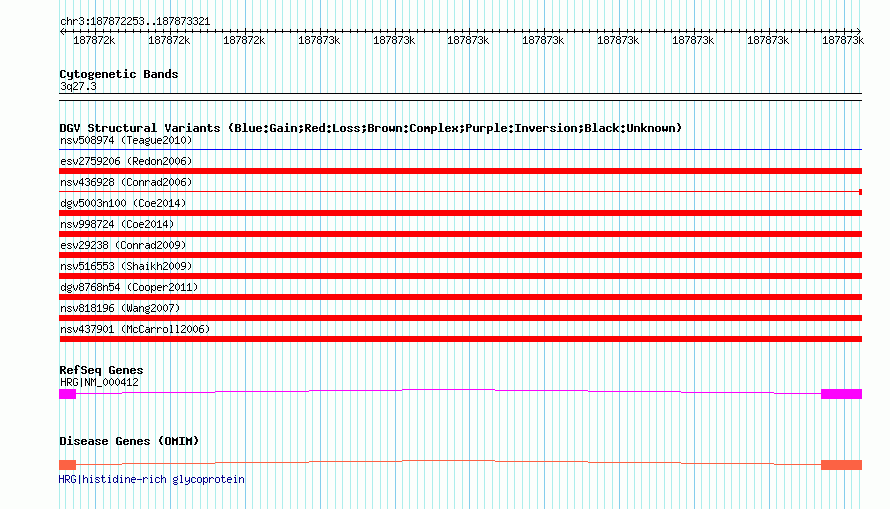This screenshot has height=509, width=890.
Task: Click the right magenta HRG exon block
Action: (841, 394)
